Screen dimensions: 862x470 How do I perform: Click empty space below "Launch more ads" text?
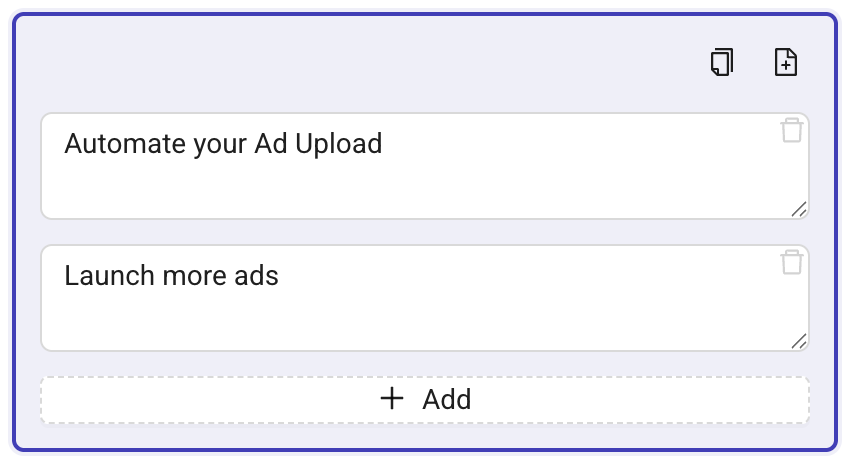(x=300, y=322)
